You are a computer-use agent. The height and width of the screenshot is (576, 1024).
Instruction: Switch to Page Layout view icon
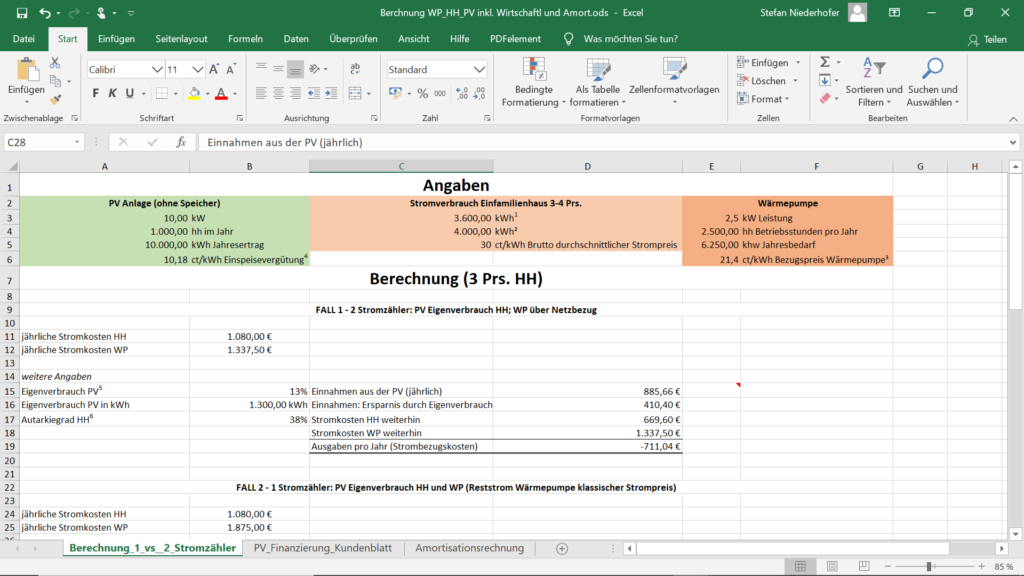click(832, 566)
